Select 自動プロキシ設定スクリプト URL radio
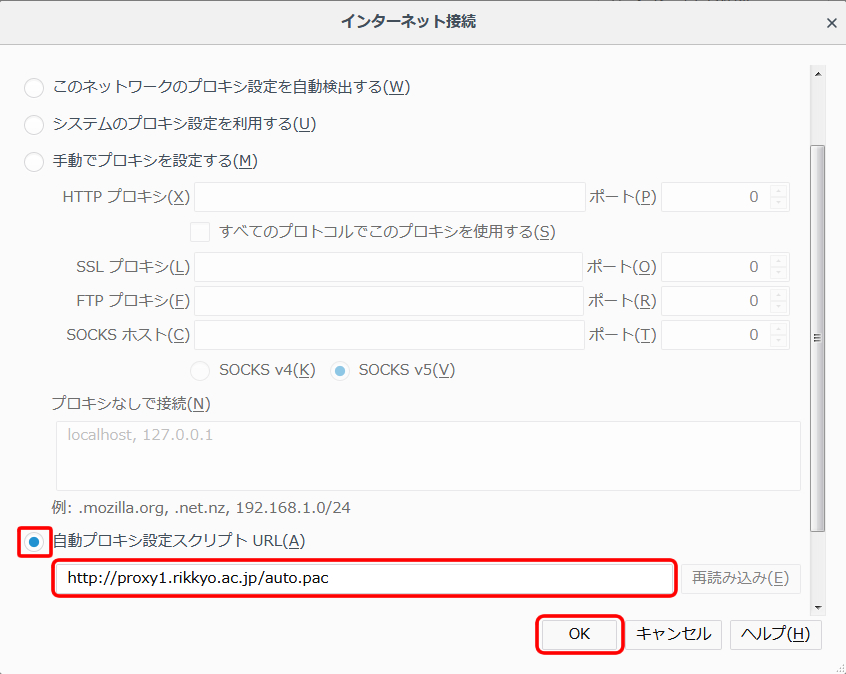This screenshot has width=846, height=674. [x=34, y=541]
